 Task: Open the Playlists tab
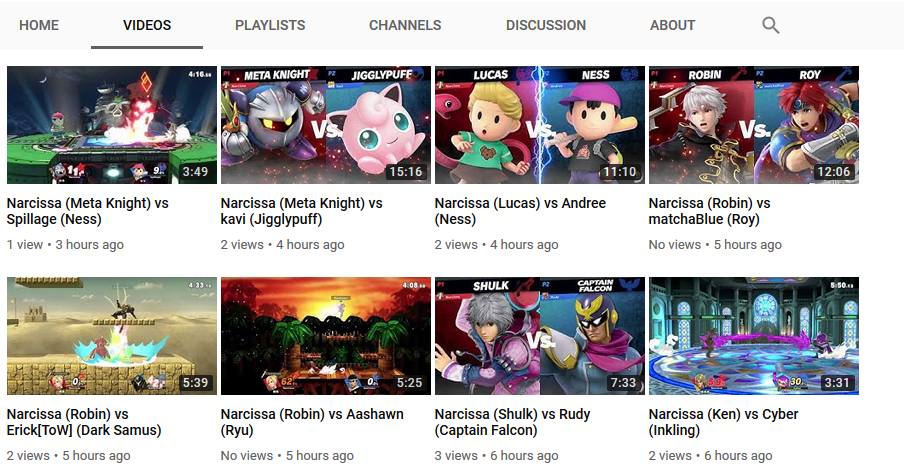tap(270, 25)
